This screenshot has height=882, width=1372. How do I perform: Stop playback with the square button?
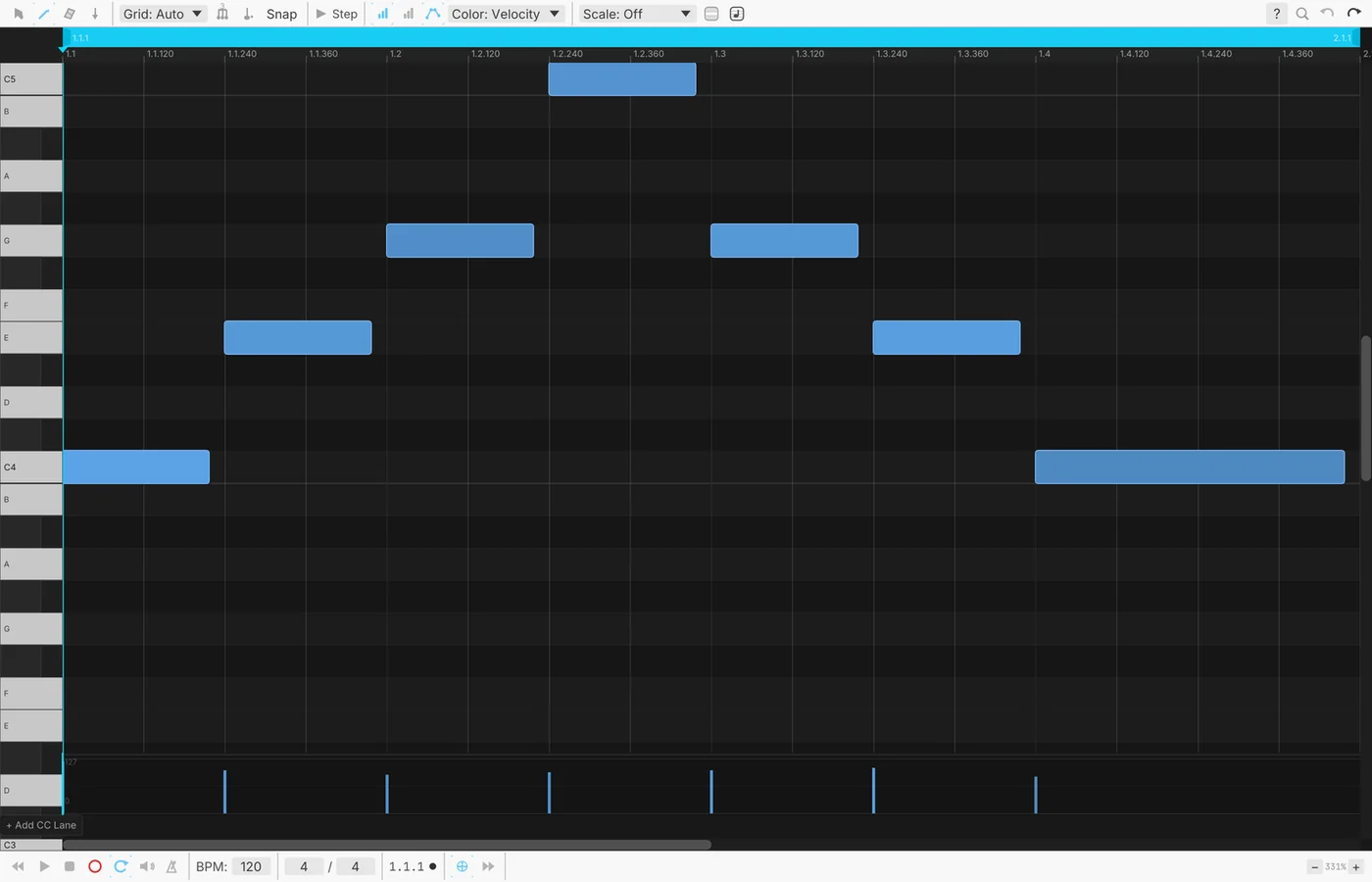tap(70, 866)
